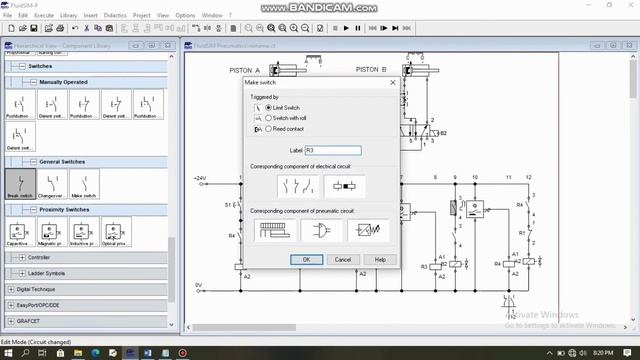Click the single step simulation icon
Viewport: 640px width, 360px height.
(384, 28)
